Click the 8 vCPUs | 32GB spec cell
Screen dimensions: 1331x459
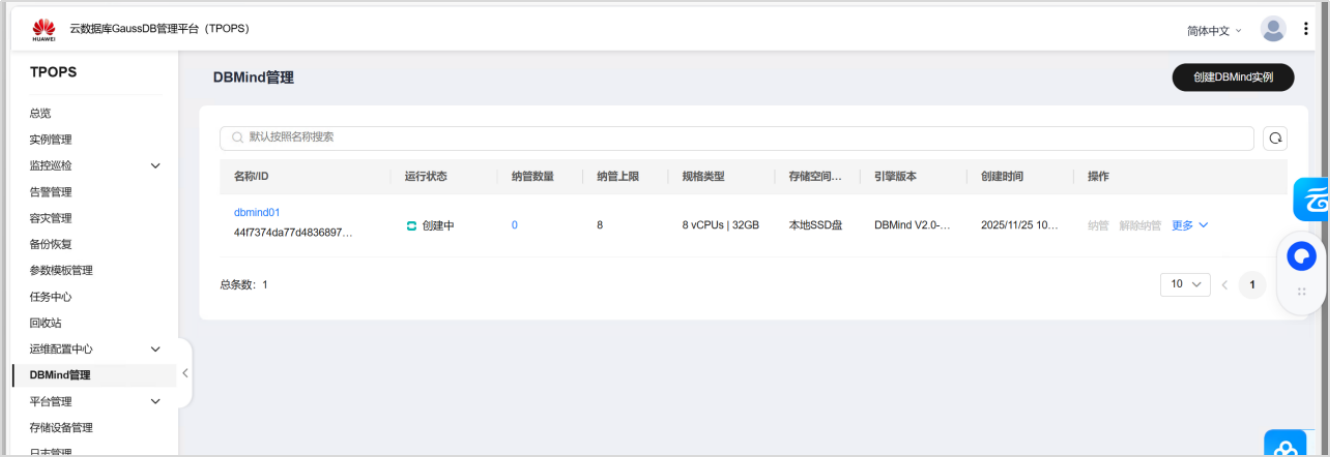pos(721,226)
